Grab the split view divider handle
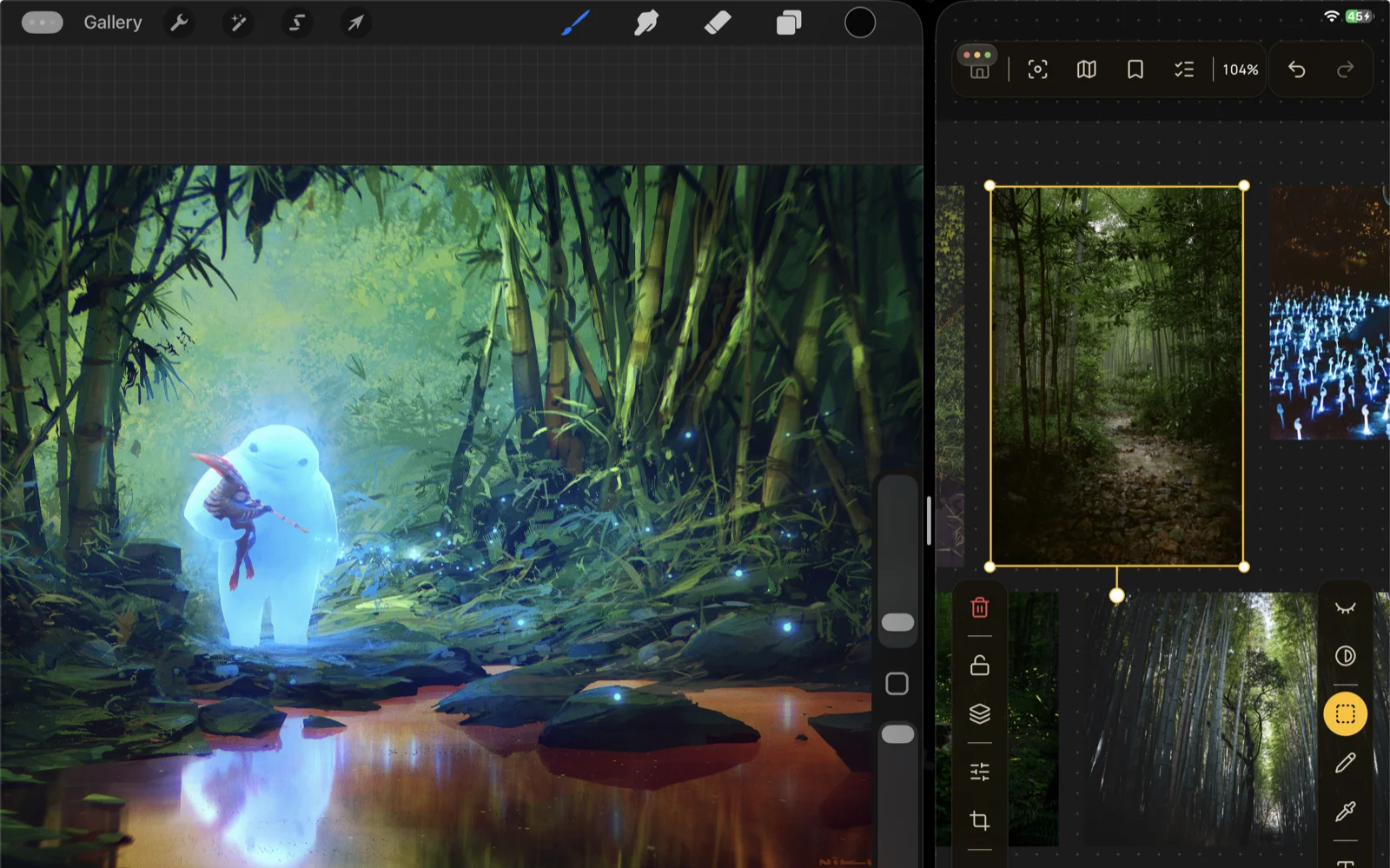Viewport: 1390px width, 868px height. [929, 520]
